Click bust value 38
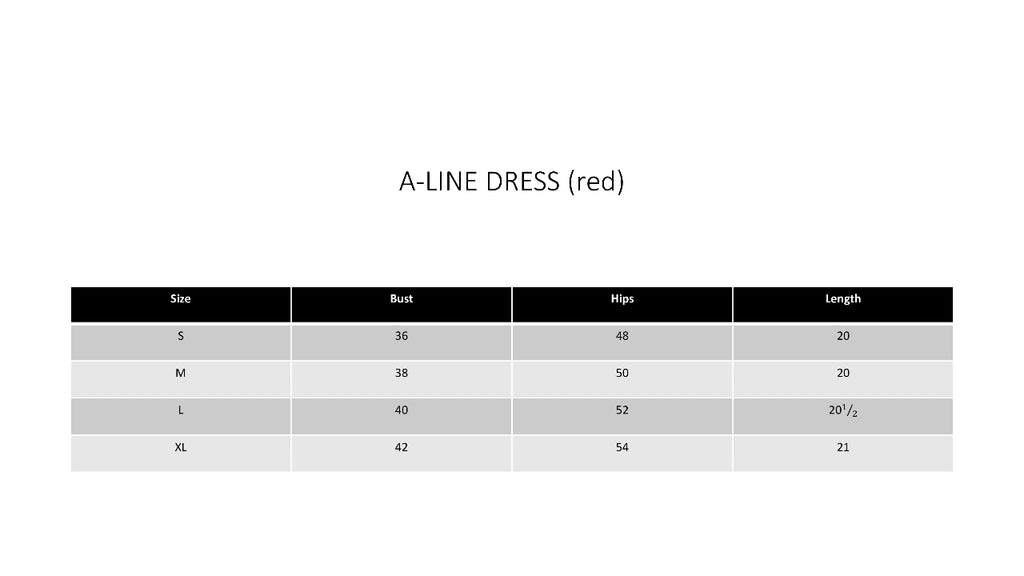The image size is (1024, 576). pyautogui.click(x=401, y=373)
